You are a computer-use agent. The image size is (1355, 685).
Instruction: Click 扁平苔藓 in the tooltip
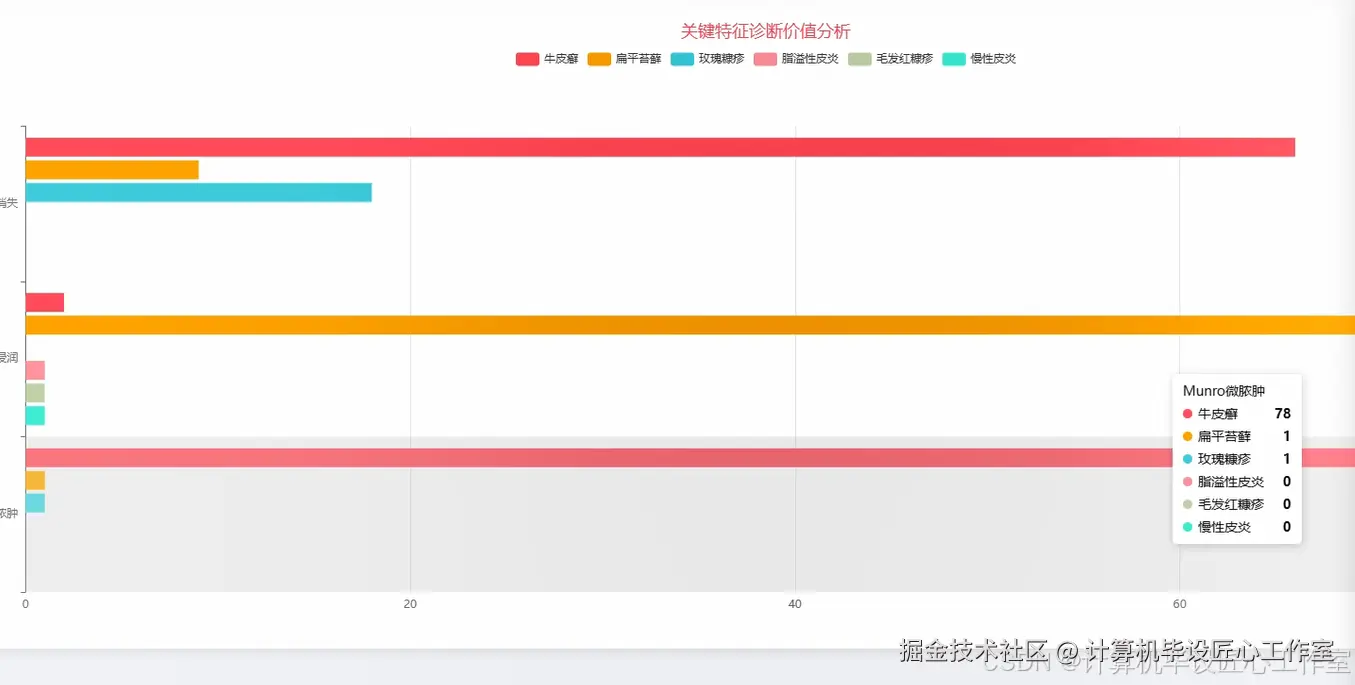(1224, 436)
